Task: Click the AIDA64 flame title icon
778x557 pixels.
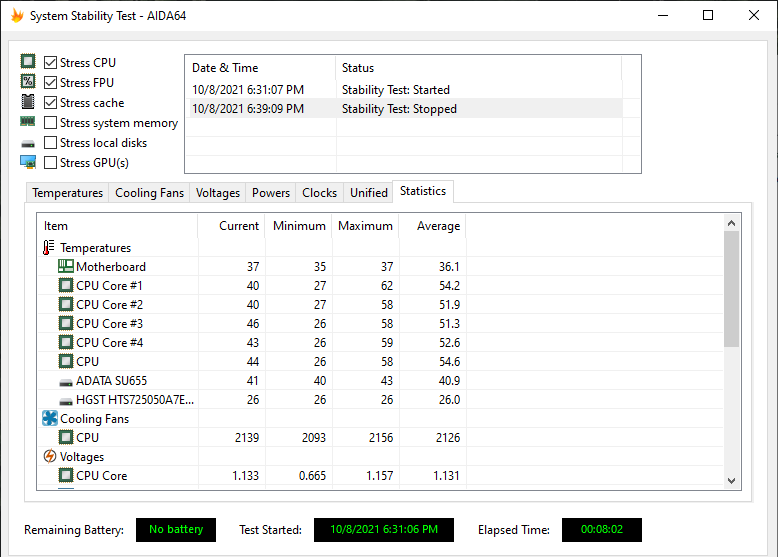Action: [x=17, y=15]
